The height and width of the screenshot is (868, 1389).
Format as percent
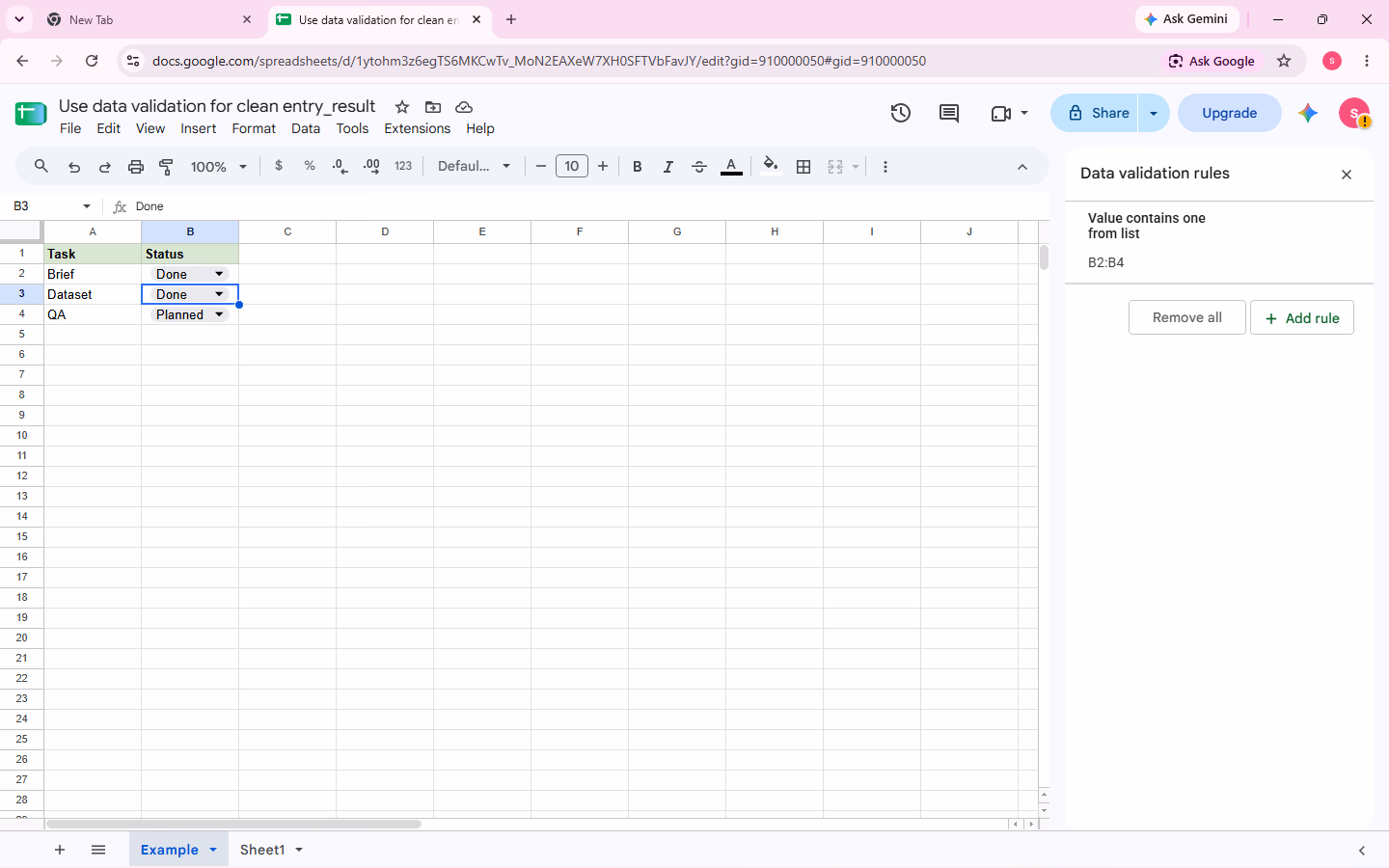coord(310,166)
